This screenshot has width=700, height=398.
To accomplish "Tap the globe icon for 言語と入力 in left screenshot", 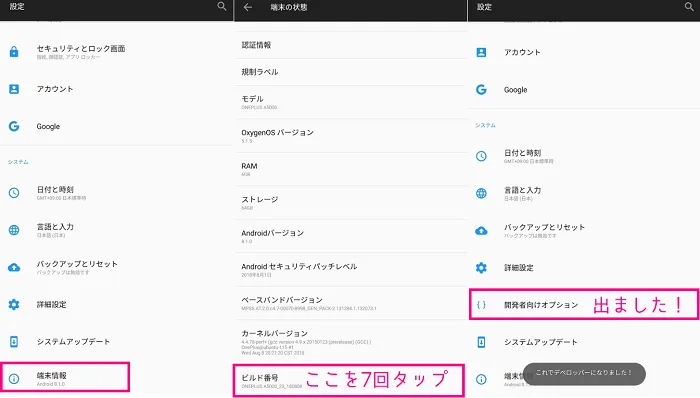I will click(14, 230).
